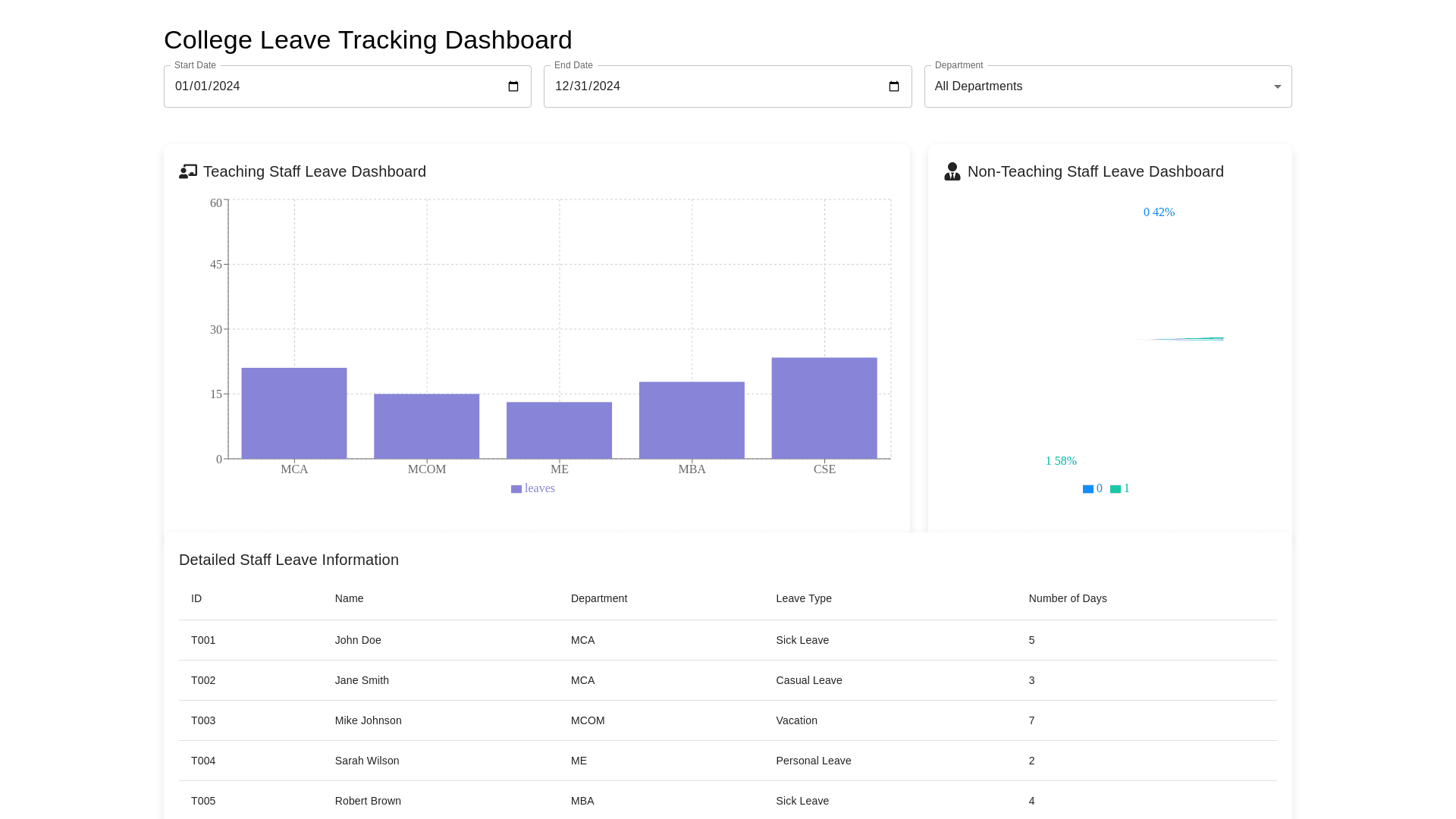The width and height of the screenshot is (1456, 819).
Task: Click the teaching staff chalkboard icon
Action: [188, 171]
